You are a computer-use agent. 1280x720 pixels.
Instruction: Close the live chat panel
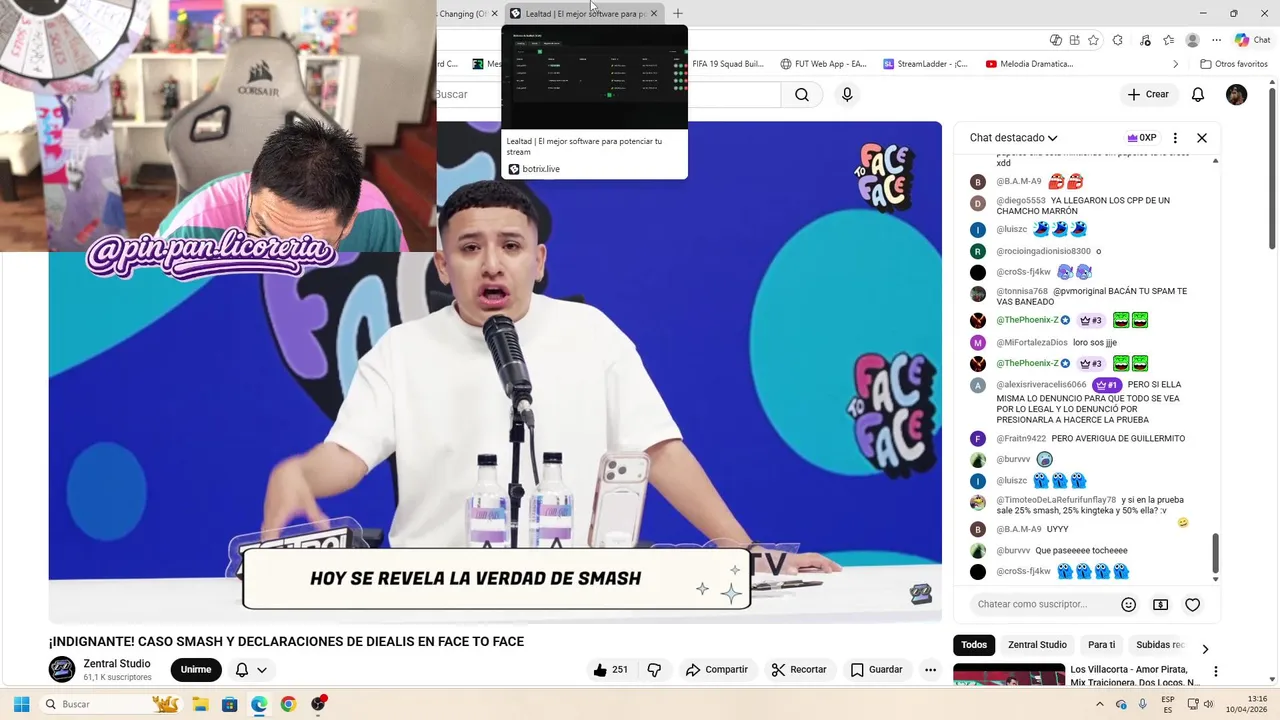click(x=1202, y=138)
